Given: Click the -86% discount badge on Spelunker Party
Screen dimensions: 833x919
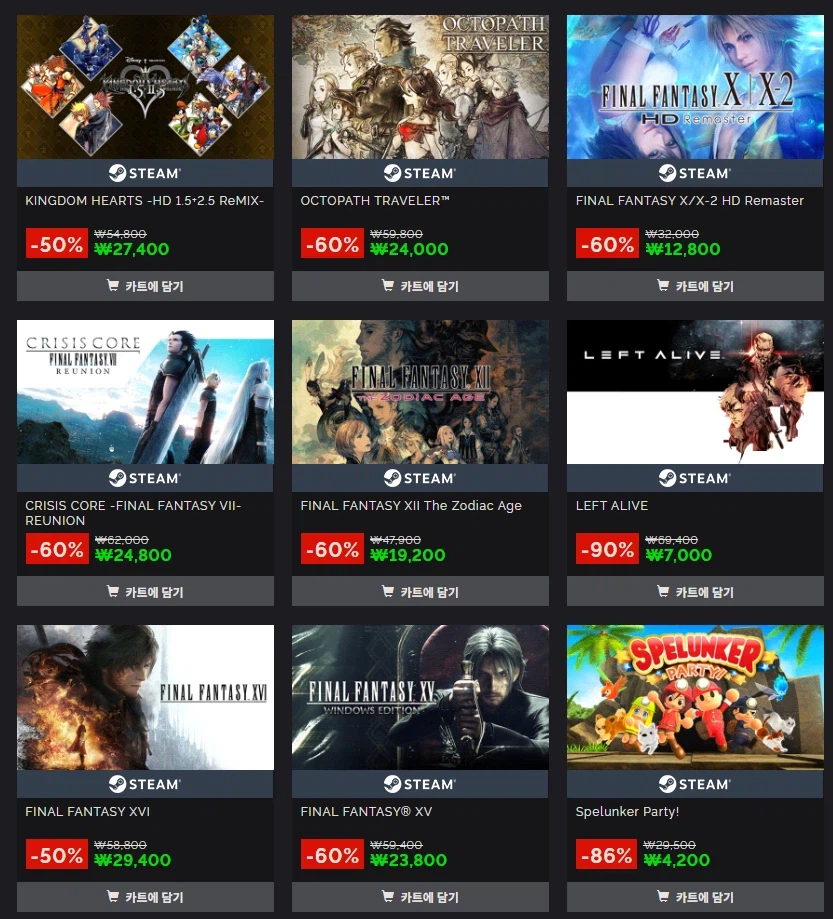Looking at the screenshot, I should click(606, 856).
